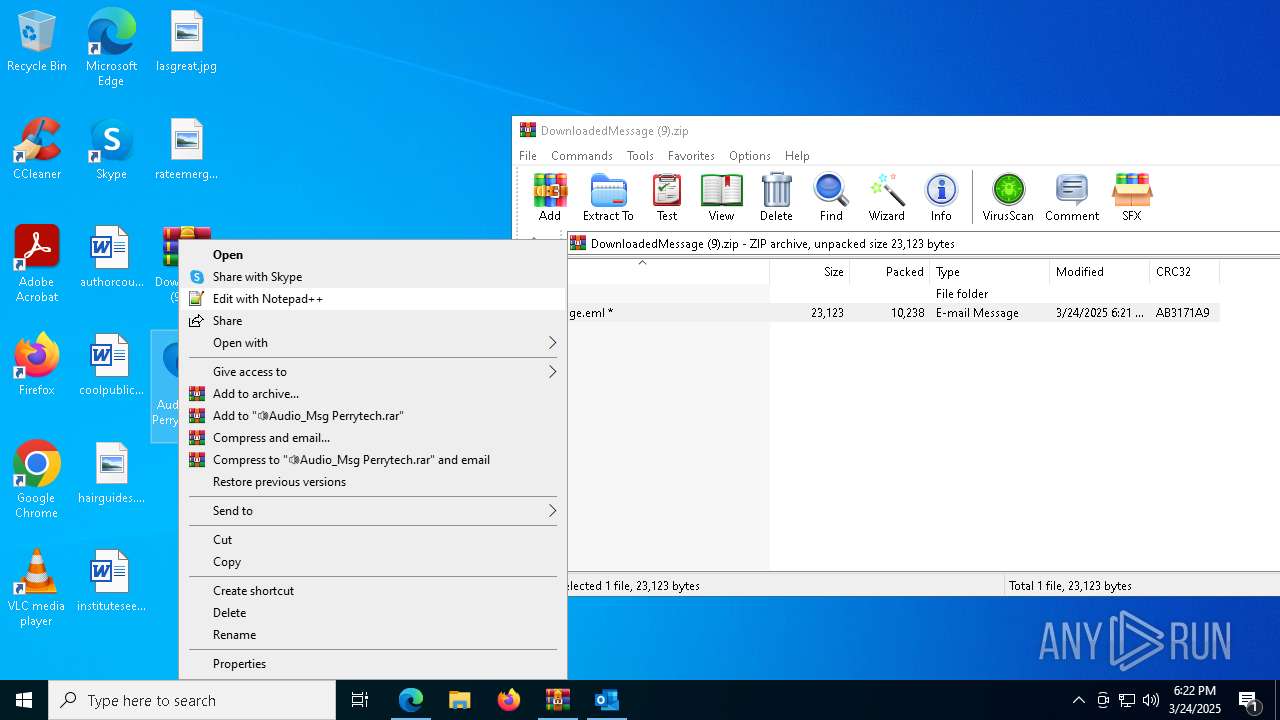This screenshot has width=1280, height=720.
Task: Open the WinRAR Help menu
Action: (797, 156)
